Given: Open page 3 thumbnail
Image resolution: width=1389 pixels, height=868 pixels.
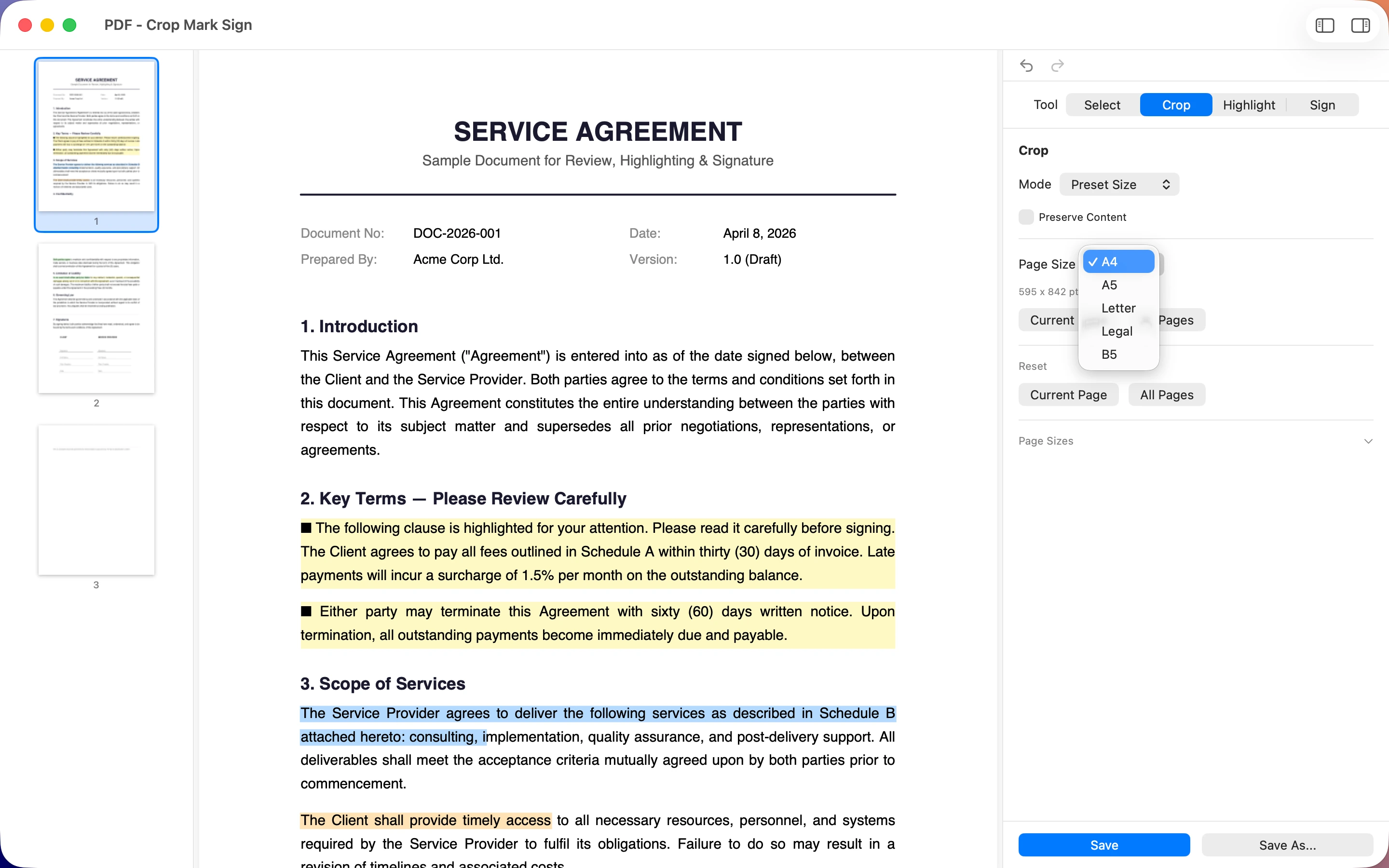Looking at the screenshot, I should click(x=96, y=500).
